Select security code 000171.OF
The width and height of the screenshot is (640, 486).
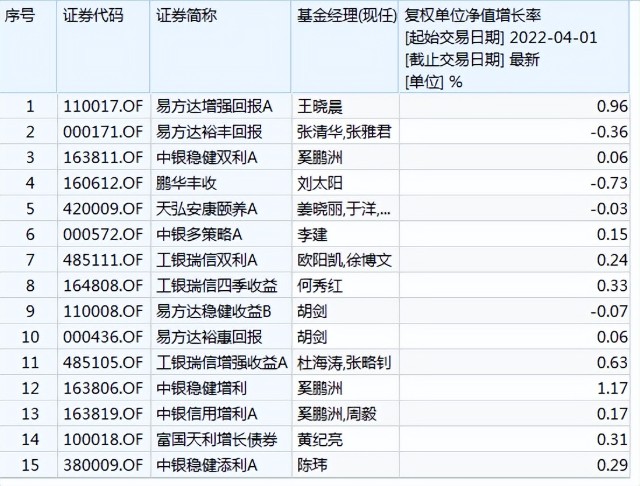point(103,132)
